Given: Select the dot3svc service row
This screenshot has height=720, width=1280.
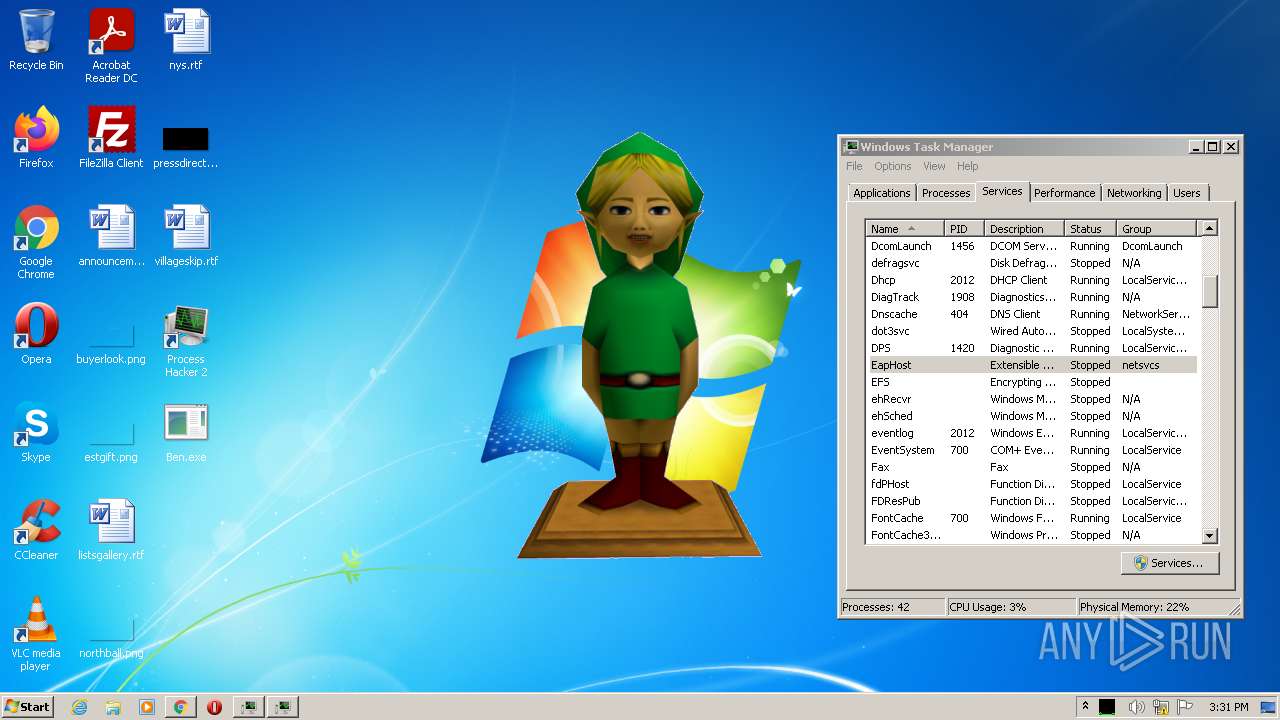Looking at the screenshot, I should pyautogui.click(x=1031, y=331).
